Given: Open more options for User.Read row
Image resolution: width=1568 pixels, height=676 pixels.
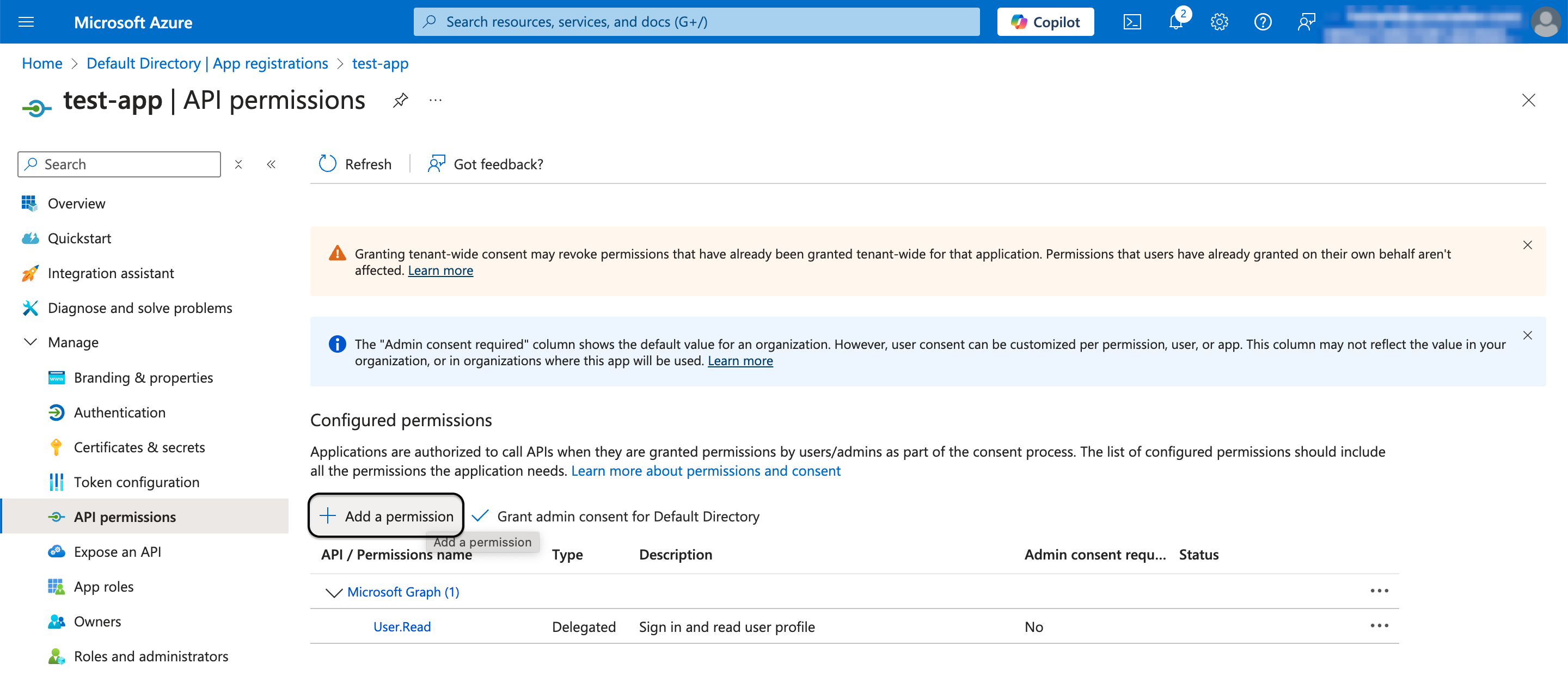Looking at the screenshot, I should [x=1379, y=625].
